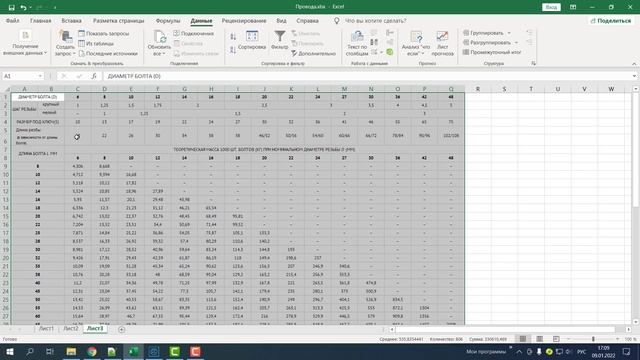Switch to Вставка tab

pos(71,20)
